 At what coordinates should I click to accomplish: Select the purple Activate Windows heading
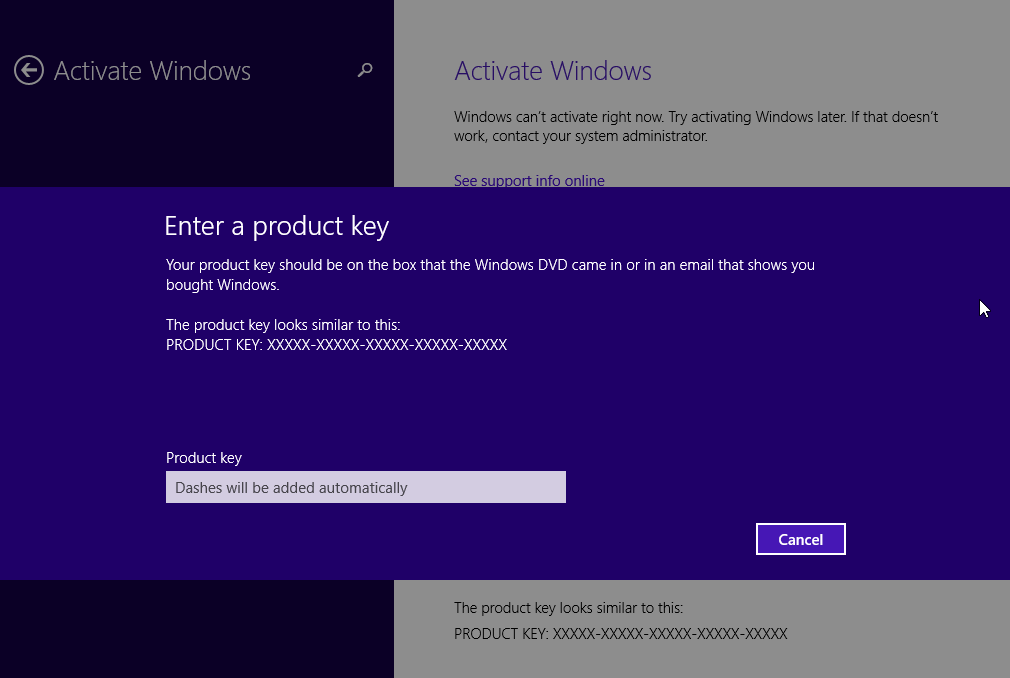pos(552,71)
